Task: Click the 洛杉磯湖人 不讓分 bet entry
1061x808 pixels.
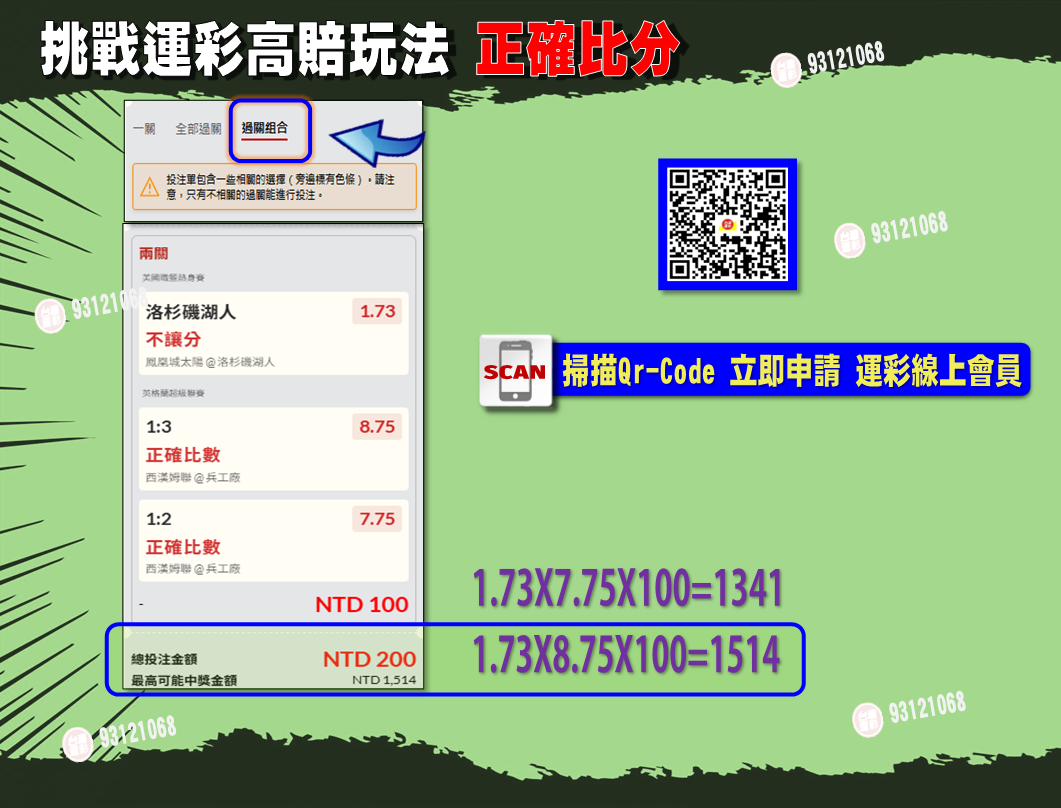Action: click(x=248, y=334)
